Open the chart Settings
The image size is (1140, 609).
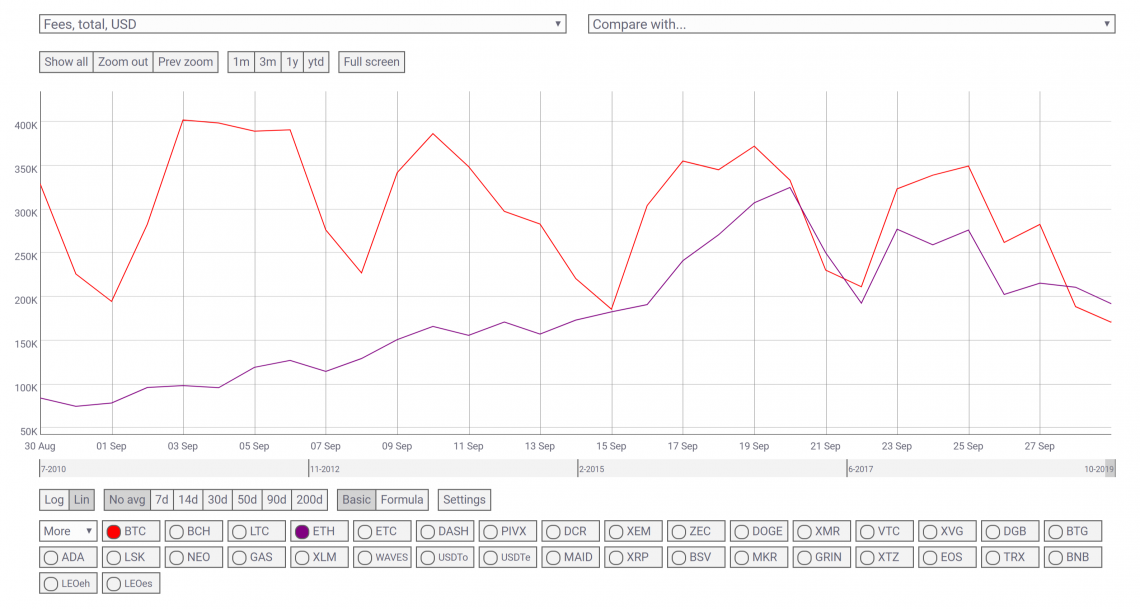[x=464, y=499]
